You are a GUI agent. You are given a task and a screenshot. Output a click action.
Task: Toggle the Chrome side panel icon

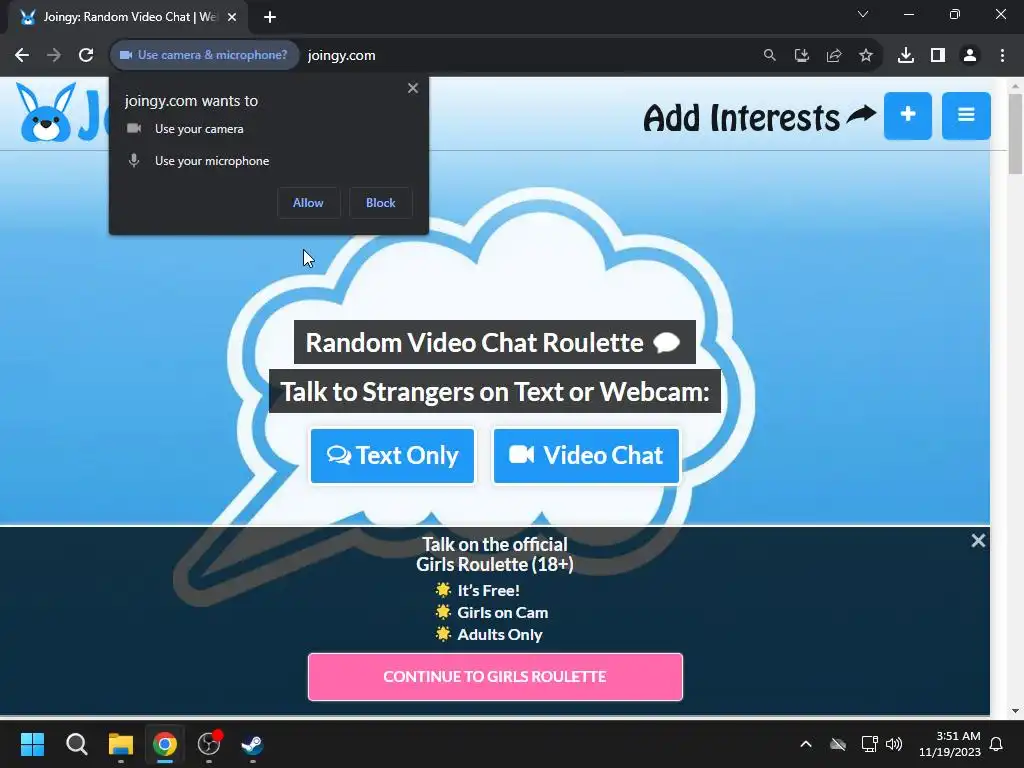tap(938, 56)
